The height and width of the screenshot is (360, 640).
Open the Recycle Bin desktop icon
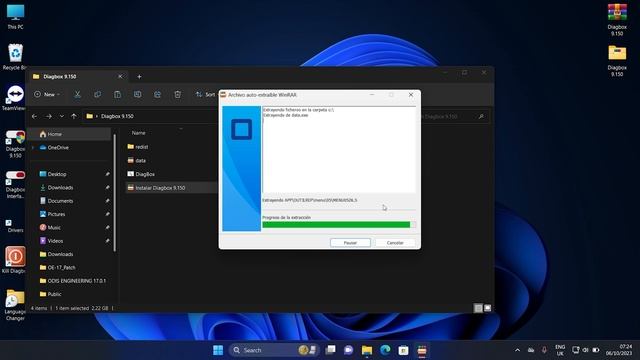(15, 57)
